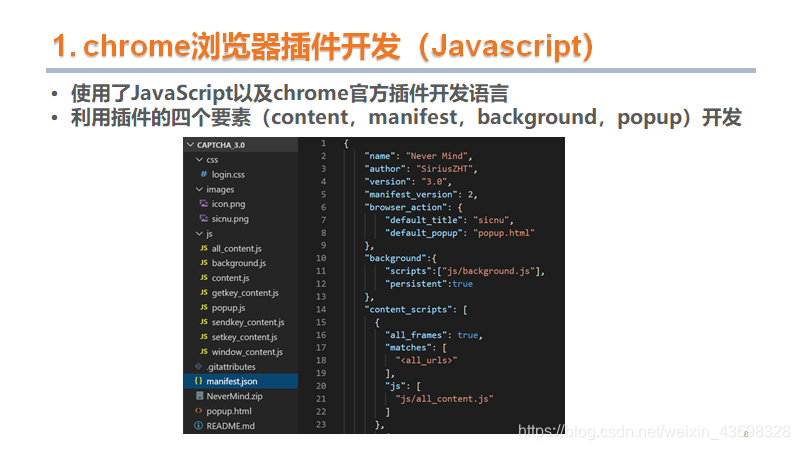This screenshot has width=800, height=450.
Task: Click the JS icon beside background.js
Action: click(x=204, y=263)
